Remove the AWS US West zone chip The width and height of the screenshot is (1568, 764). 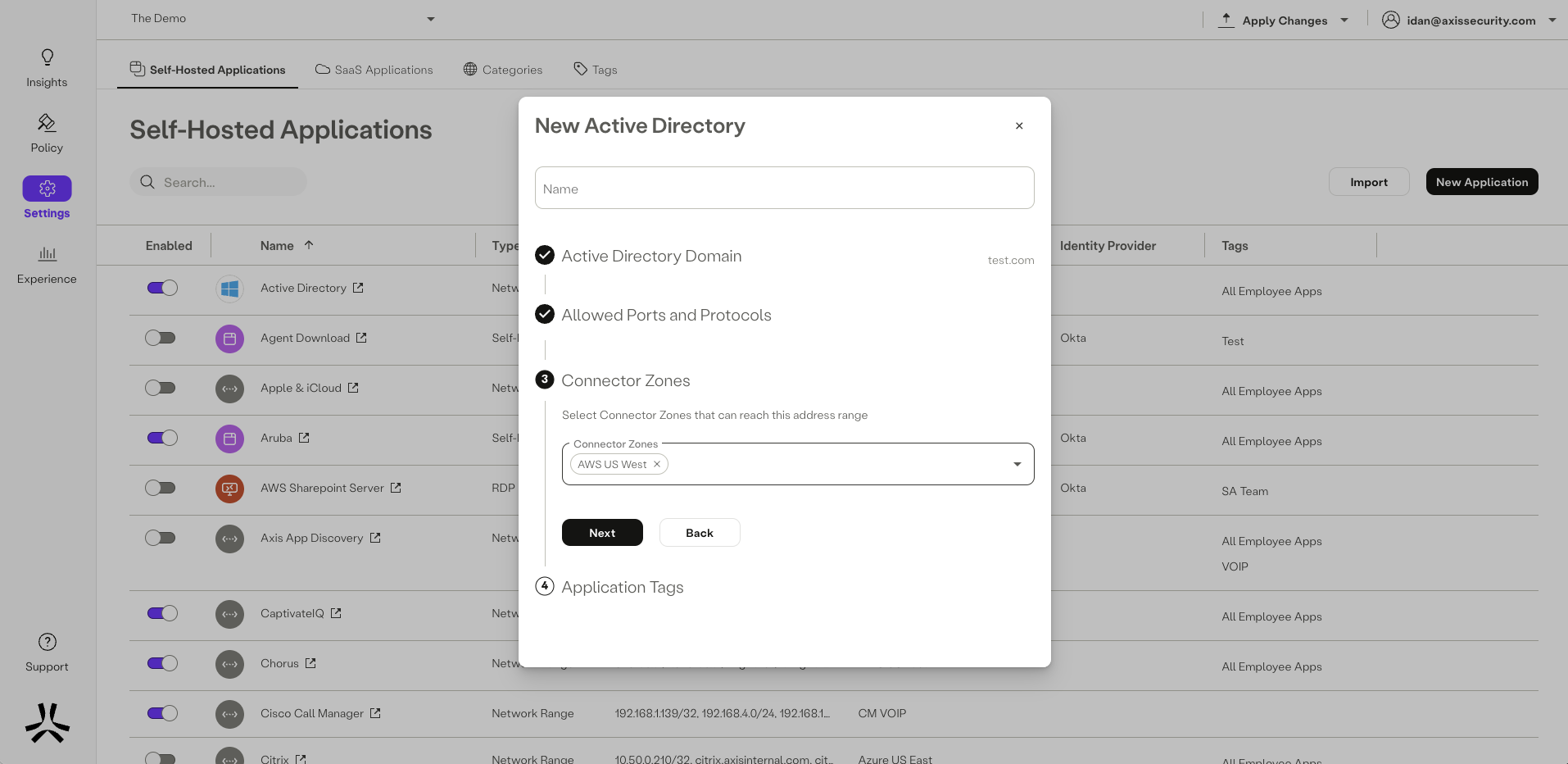[x=657, y=464]
